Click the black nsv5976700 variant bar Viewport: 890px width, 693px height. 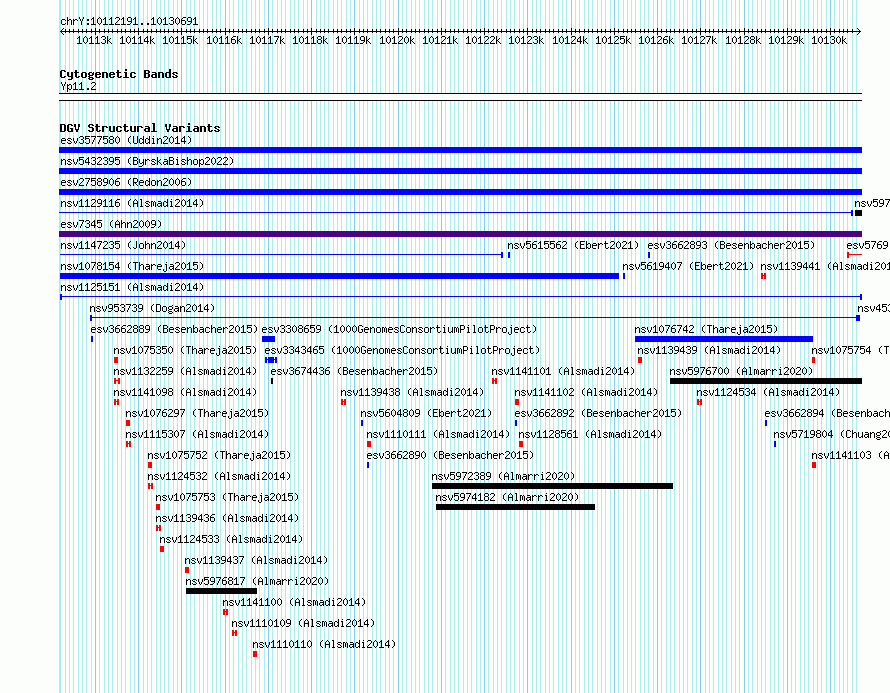click(766, 381)
